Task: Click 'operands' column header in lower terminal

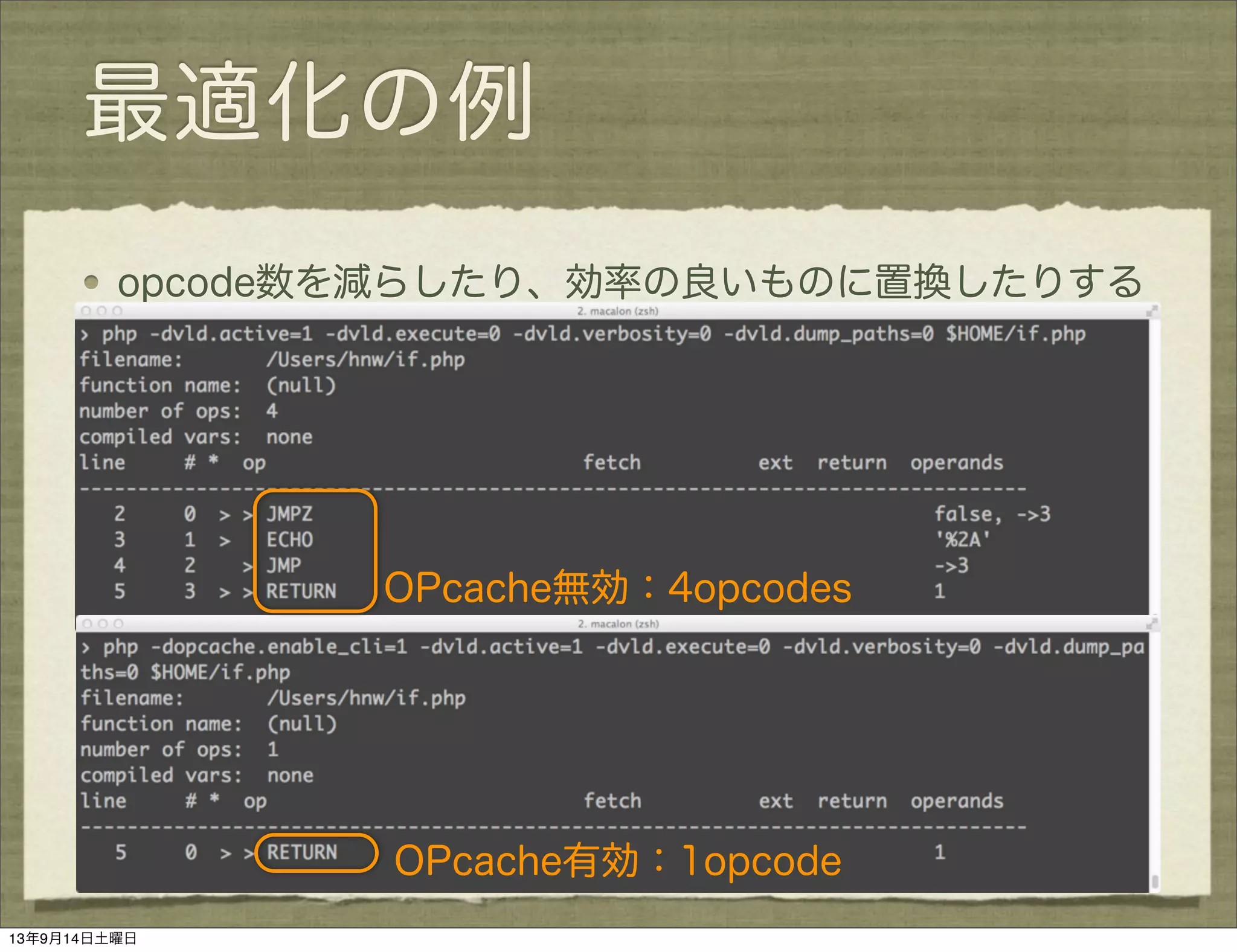Action: point(957,801)
